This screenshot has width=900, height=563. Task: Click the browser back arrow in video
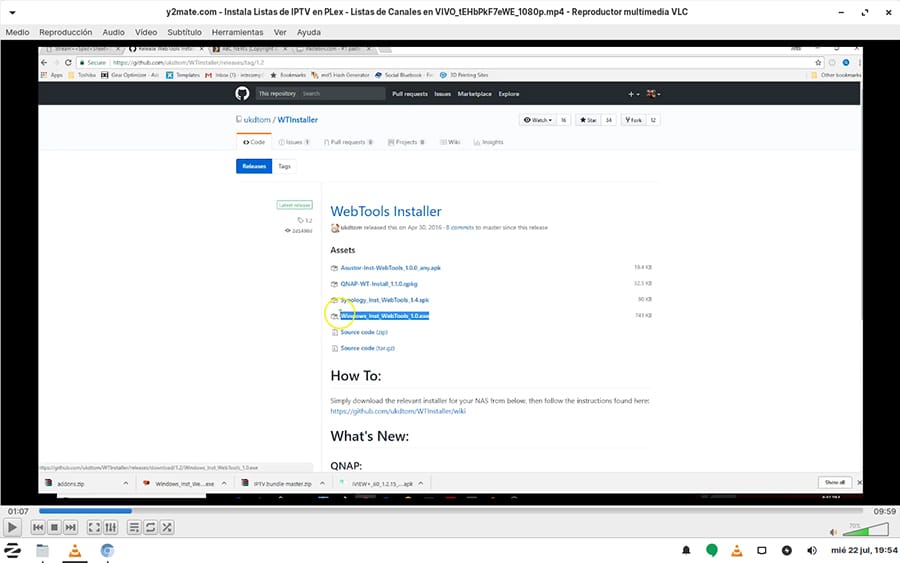[x=44, y=63]
